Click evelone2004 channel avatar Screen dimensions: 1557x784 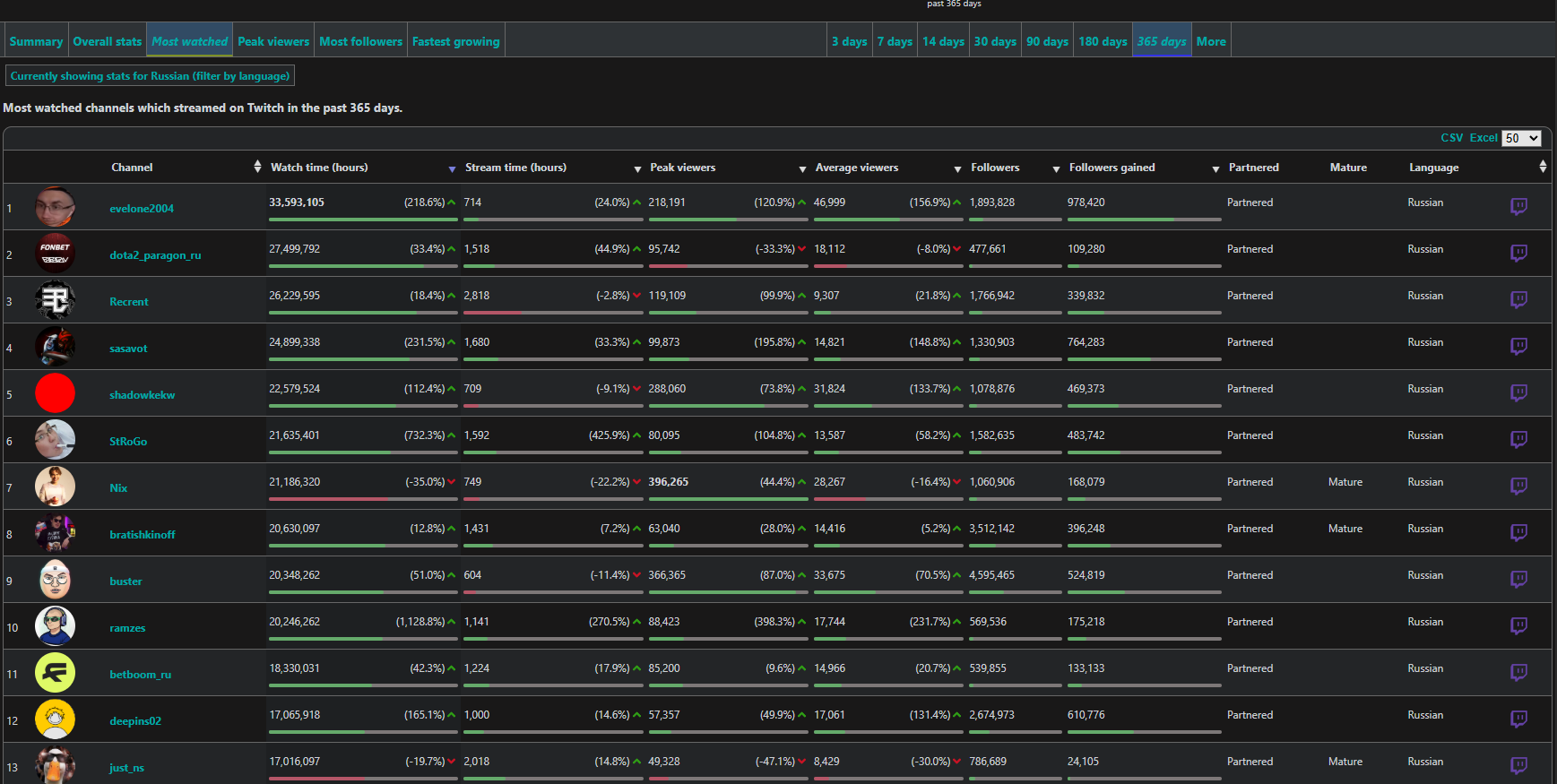55,207
